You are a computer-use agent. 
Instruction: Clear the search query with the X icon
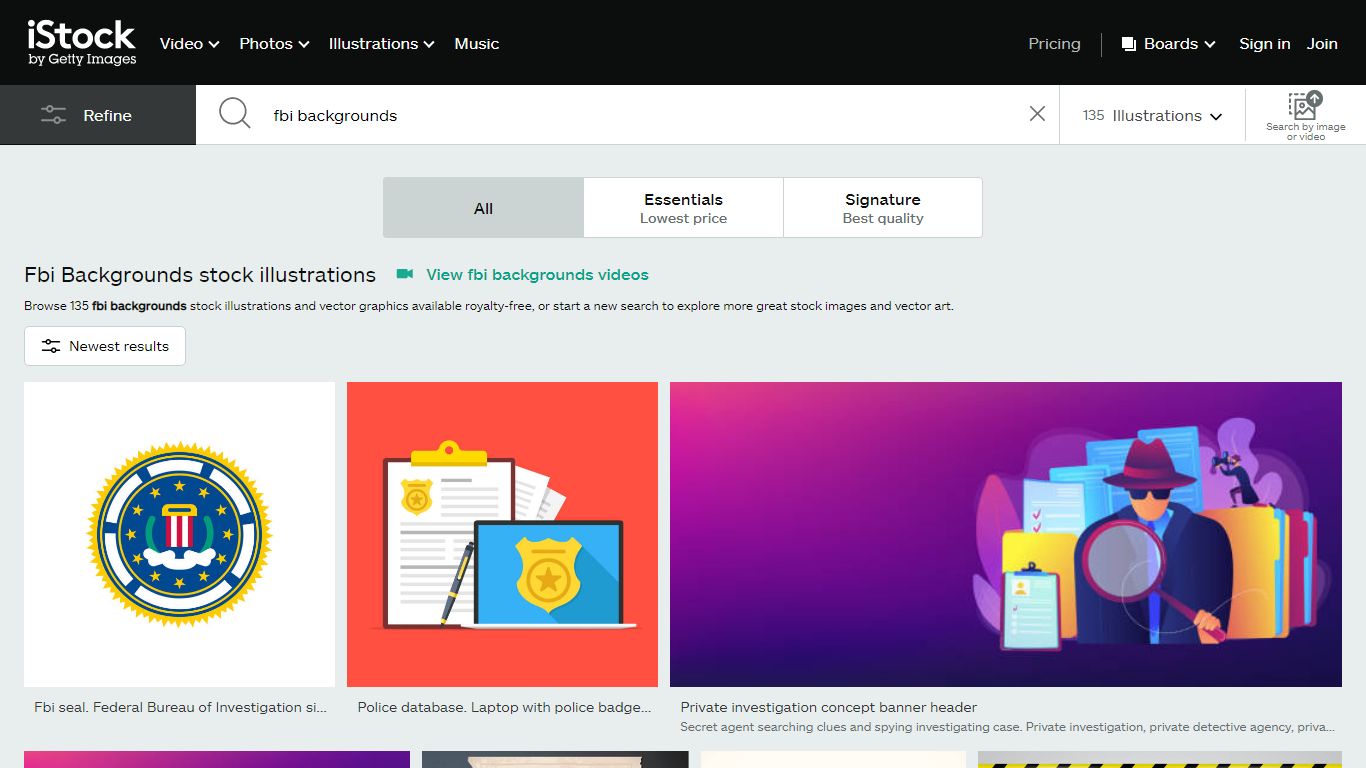point(1037,114)
